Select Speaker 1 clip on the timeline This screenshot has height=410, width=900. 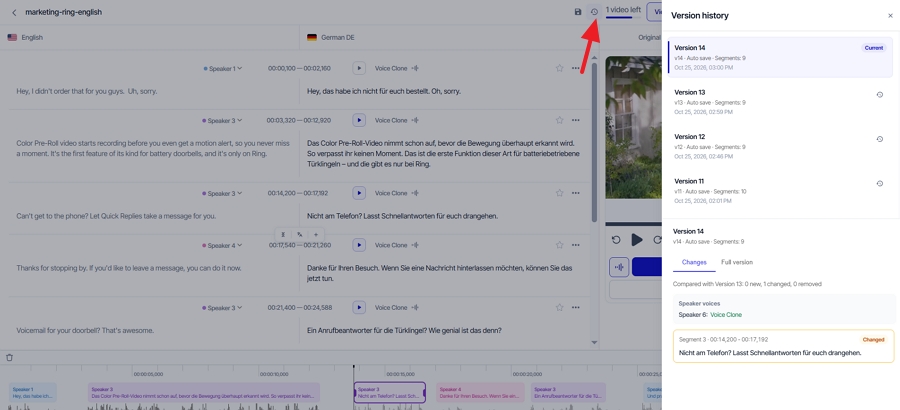click(33, 392)
